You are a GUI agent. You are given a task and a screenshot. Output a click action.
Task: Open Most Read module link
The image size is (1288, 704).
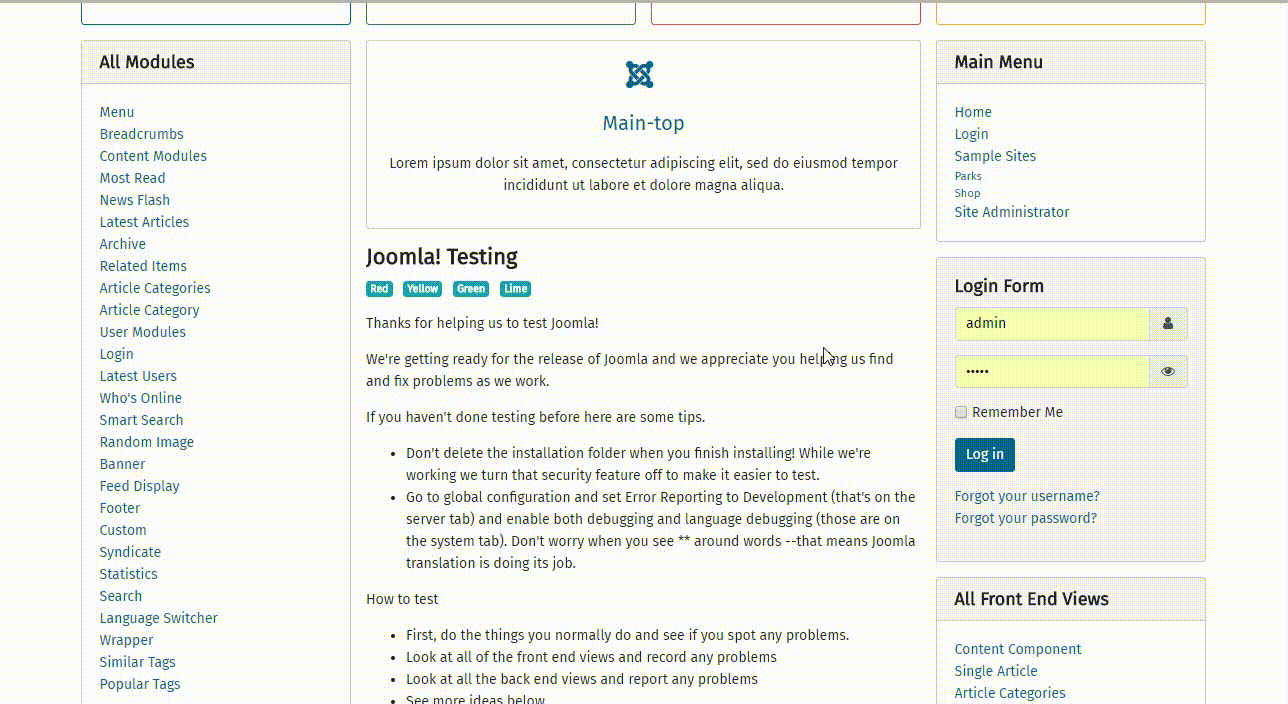point(132,178)
